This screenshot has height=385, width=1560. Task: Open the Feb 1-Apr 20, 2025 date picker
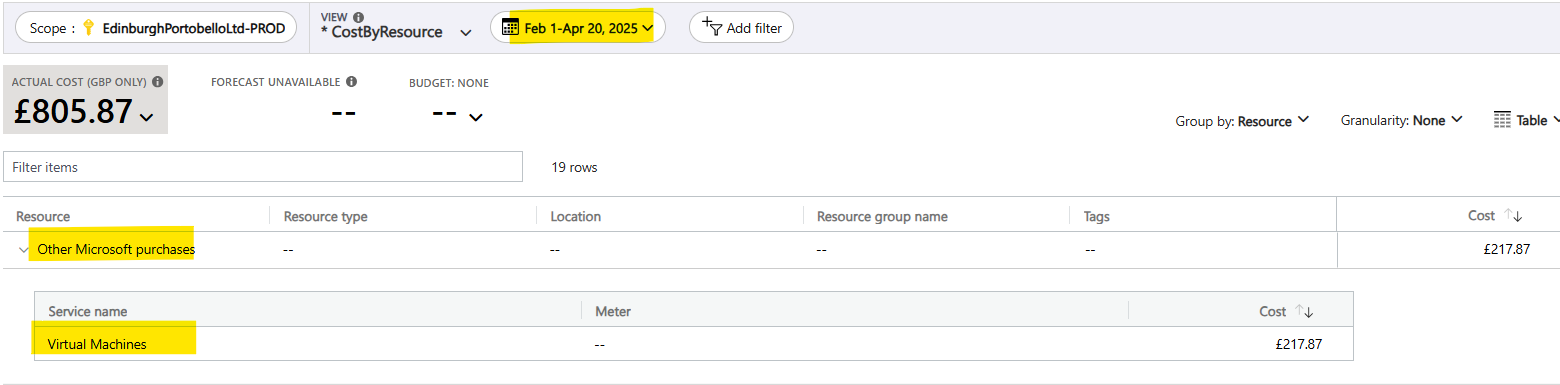(x=577, y=28)
